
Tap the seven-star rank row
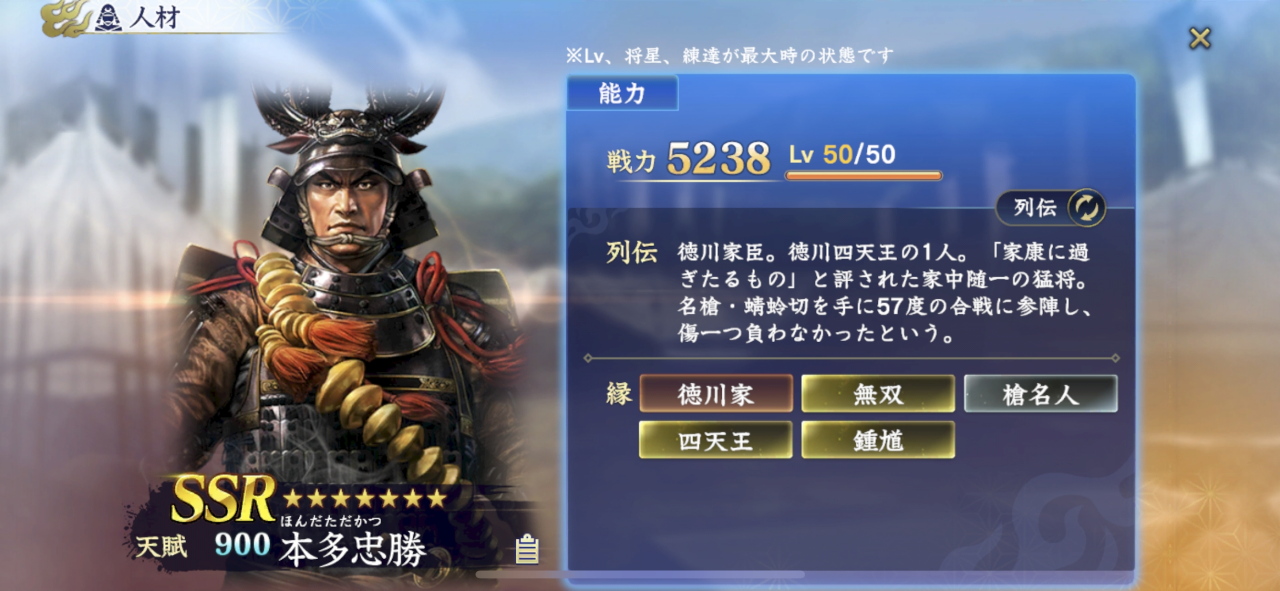[x=364, y=497]
